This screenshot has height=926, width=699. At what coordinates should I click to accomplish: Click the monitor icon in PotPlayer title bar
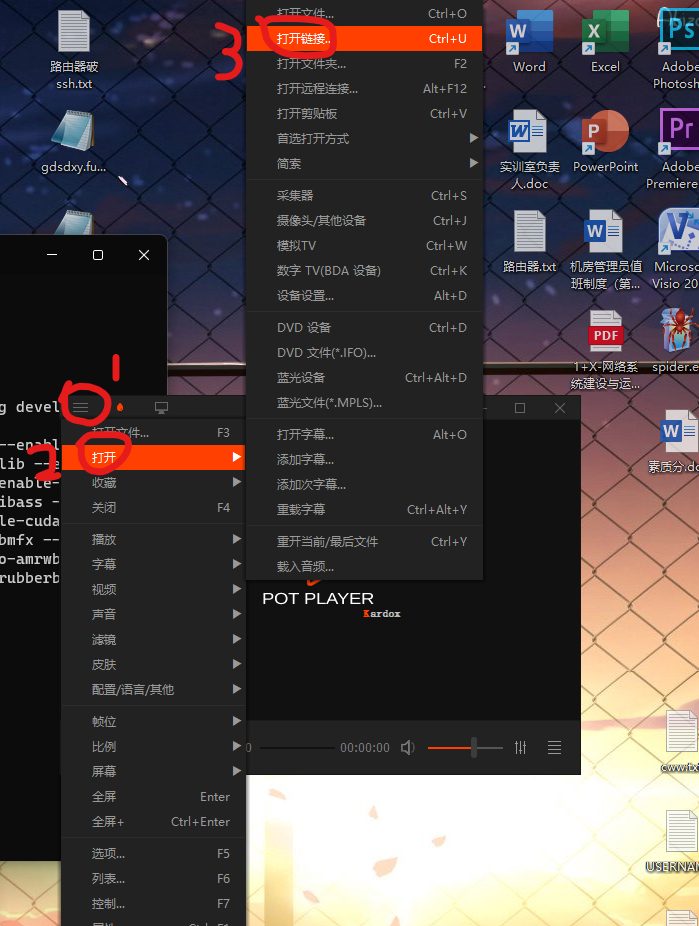[x=161, y=407]
